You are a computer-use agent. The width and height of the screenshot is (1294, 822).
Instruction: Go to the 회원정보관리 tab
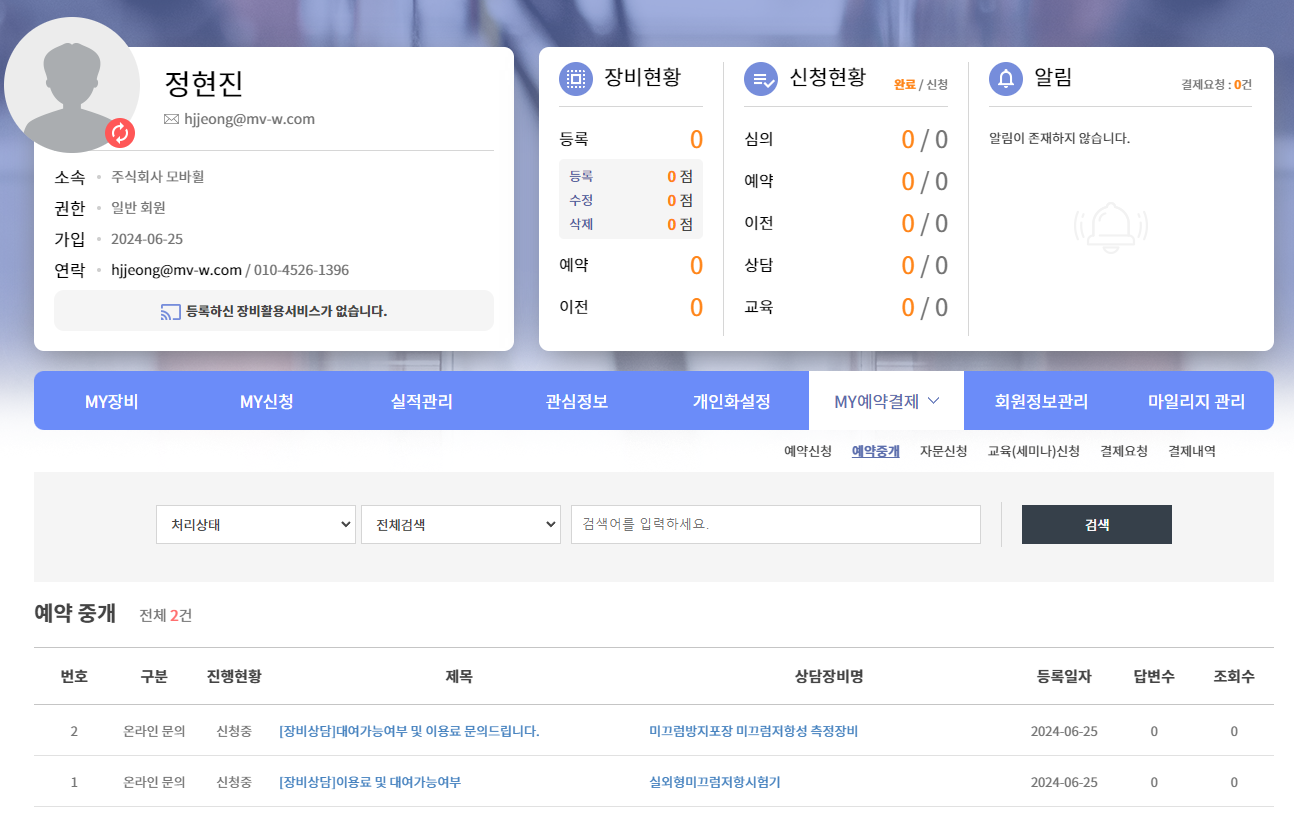(x=1041, y=402)
